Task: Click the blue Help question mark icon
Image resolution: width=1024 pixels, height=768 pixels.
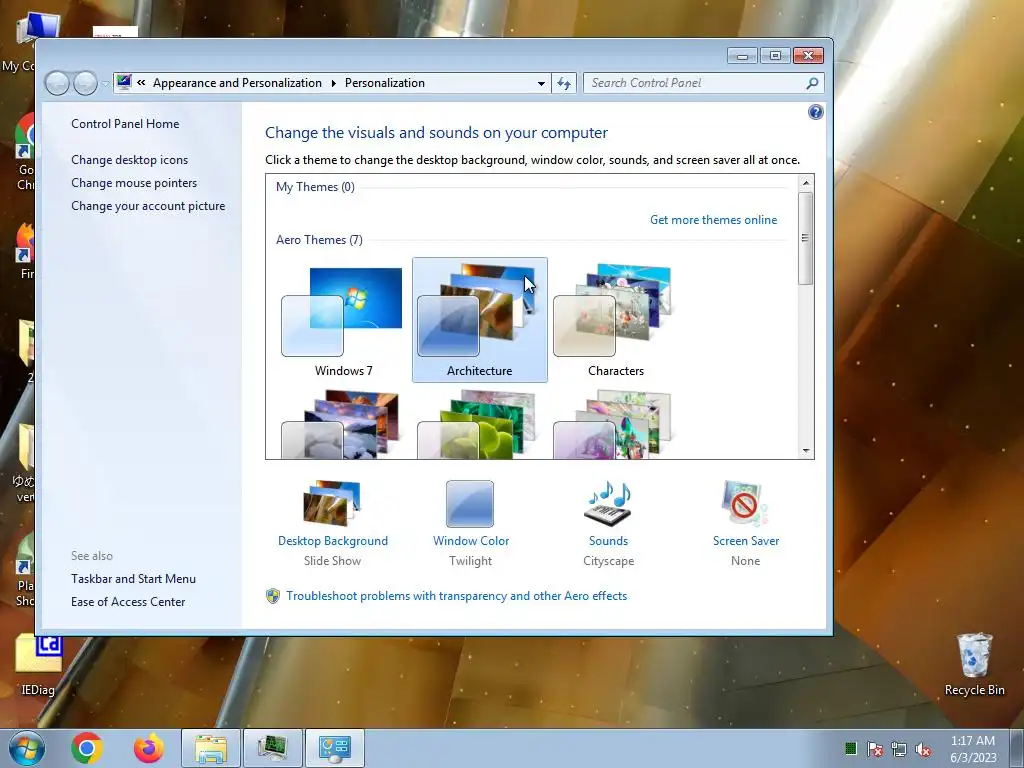Action: (x=816, y=112)
